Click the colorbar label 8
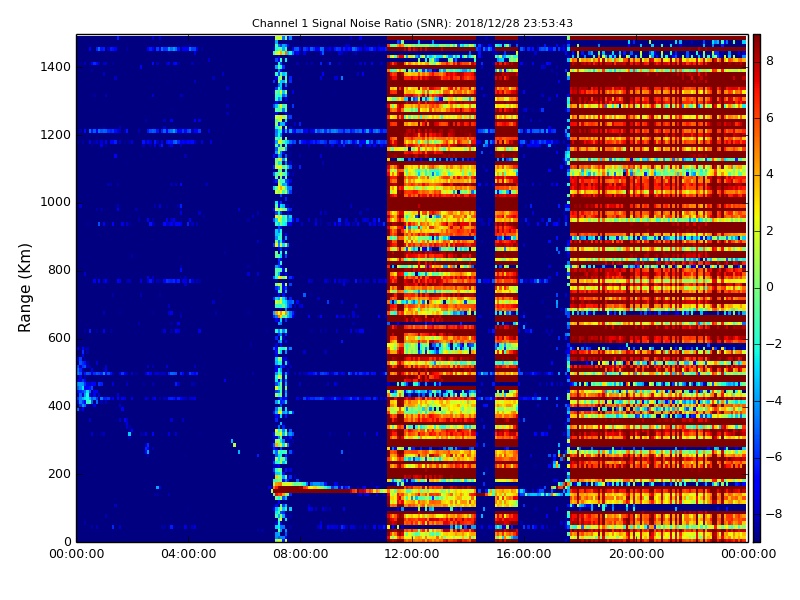This screenshot has height=600, width=800. tap(769, 61)
